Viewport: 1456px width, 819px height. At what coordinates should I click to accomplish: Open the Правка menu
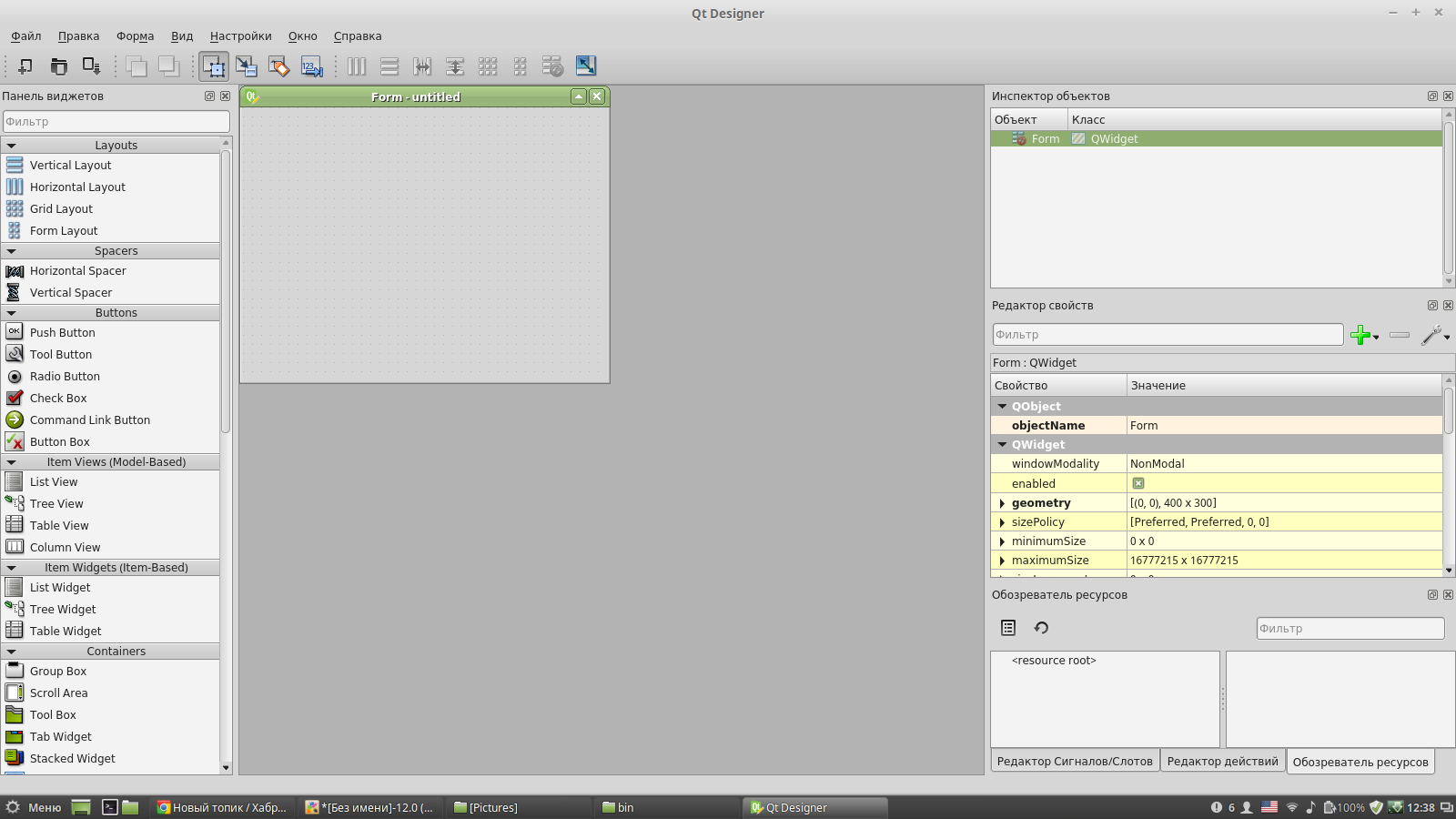(x=78, y=36)
